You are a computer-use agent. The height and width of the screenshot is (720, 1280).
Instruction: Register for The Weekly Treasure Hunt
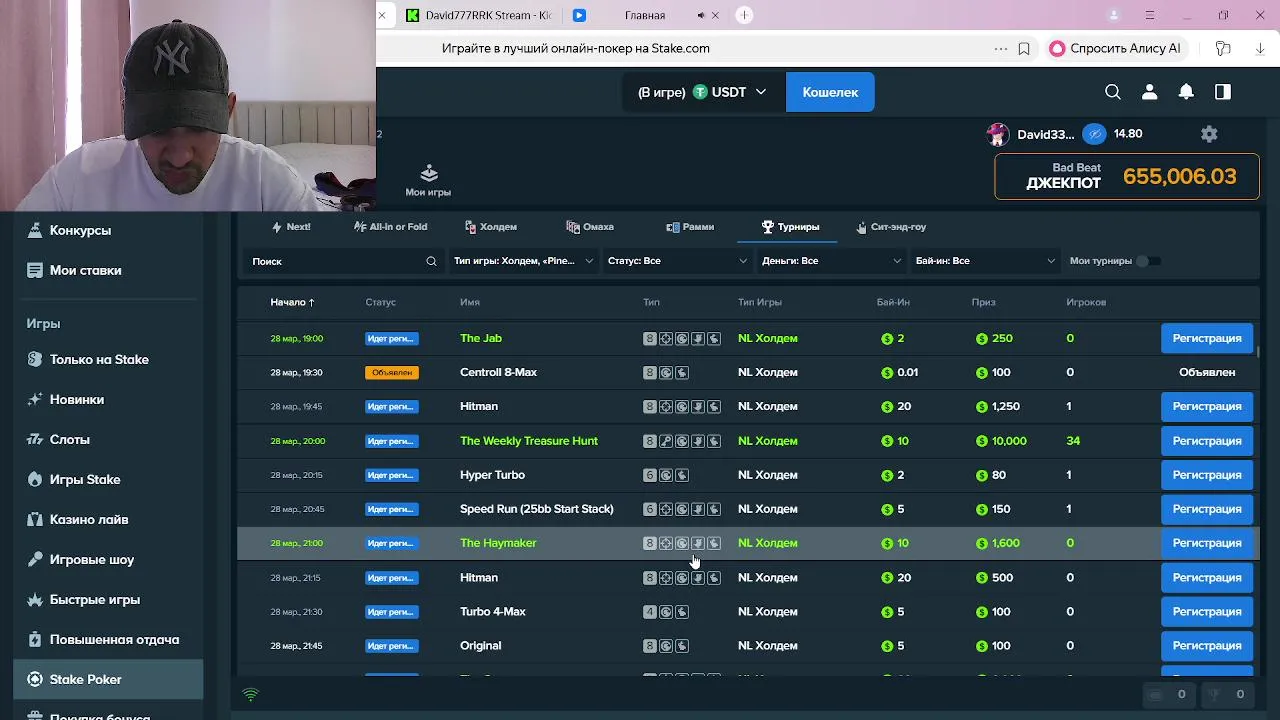(1207, 441)
